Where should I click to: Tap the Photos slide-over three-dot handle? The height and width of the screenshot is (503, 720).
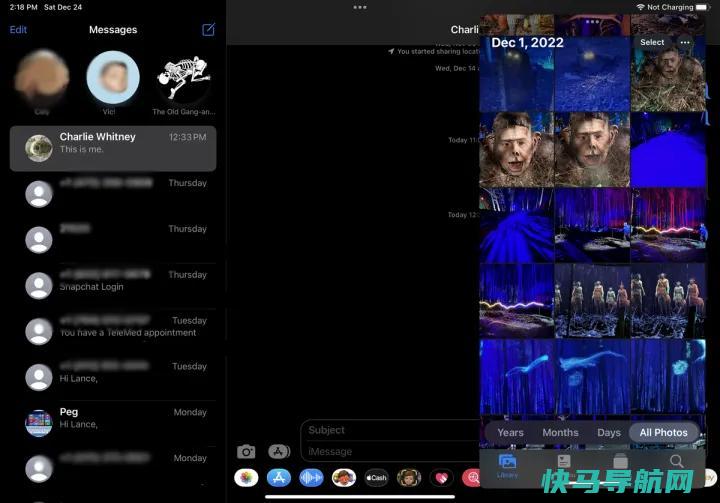tap(592, 22)
